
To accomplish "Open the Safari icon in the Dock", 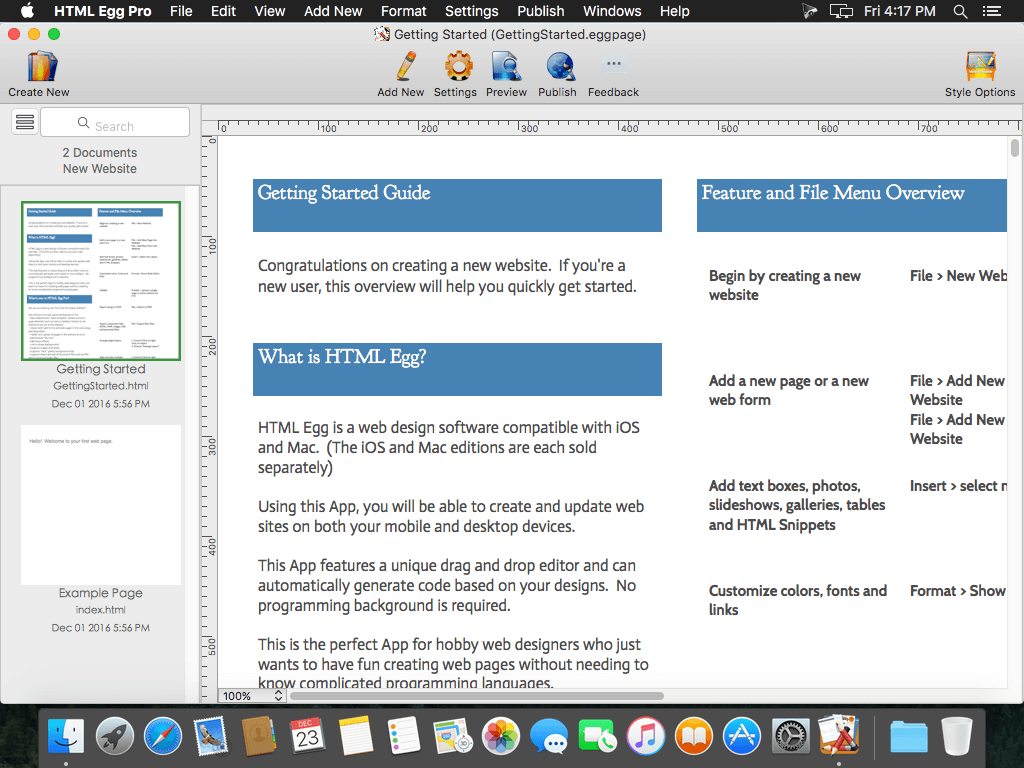I will point(163,736).
